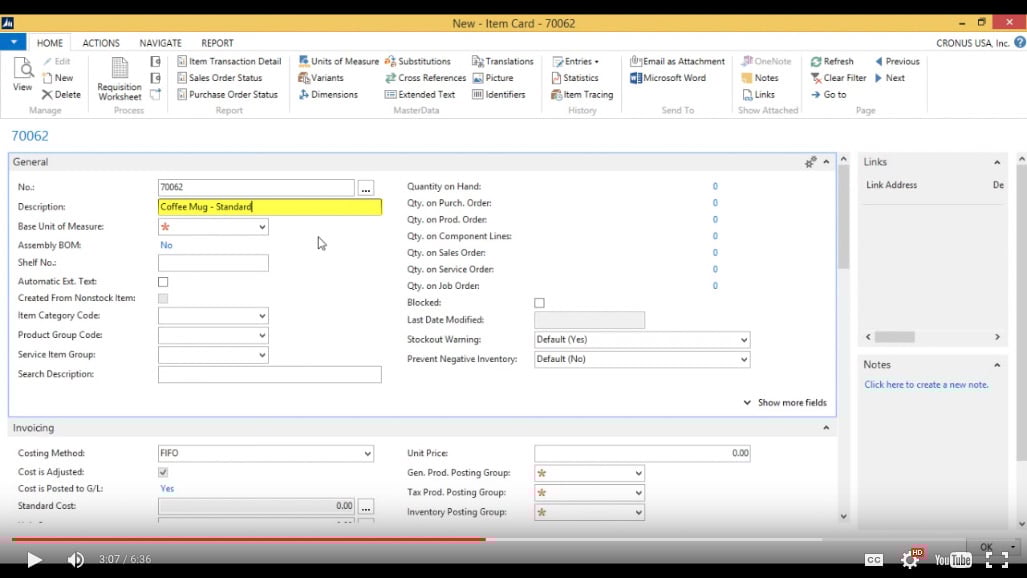Refresh the page
Image resolution: width=1027 pixels, height=578 pixels.
point(832,61)
